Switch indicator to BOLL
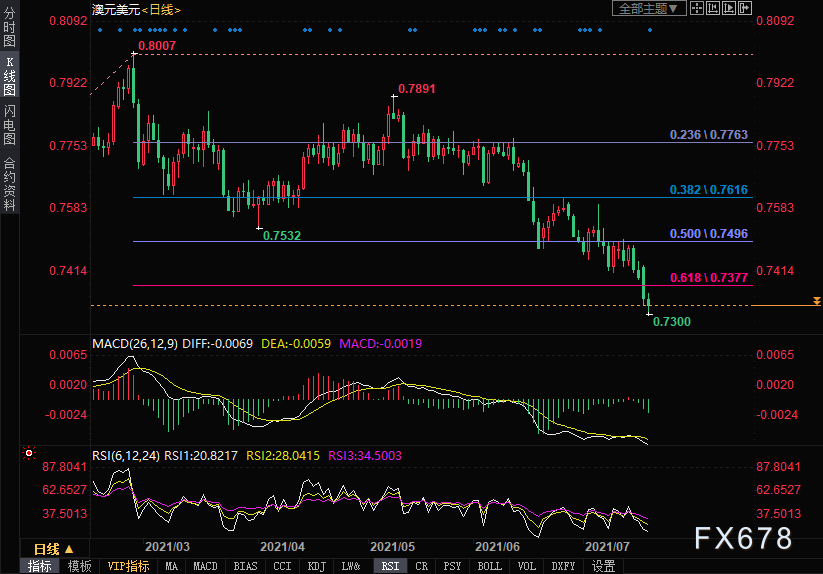This screenshot has height=574, width=823. [x=489, y=566]
